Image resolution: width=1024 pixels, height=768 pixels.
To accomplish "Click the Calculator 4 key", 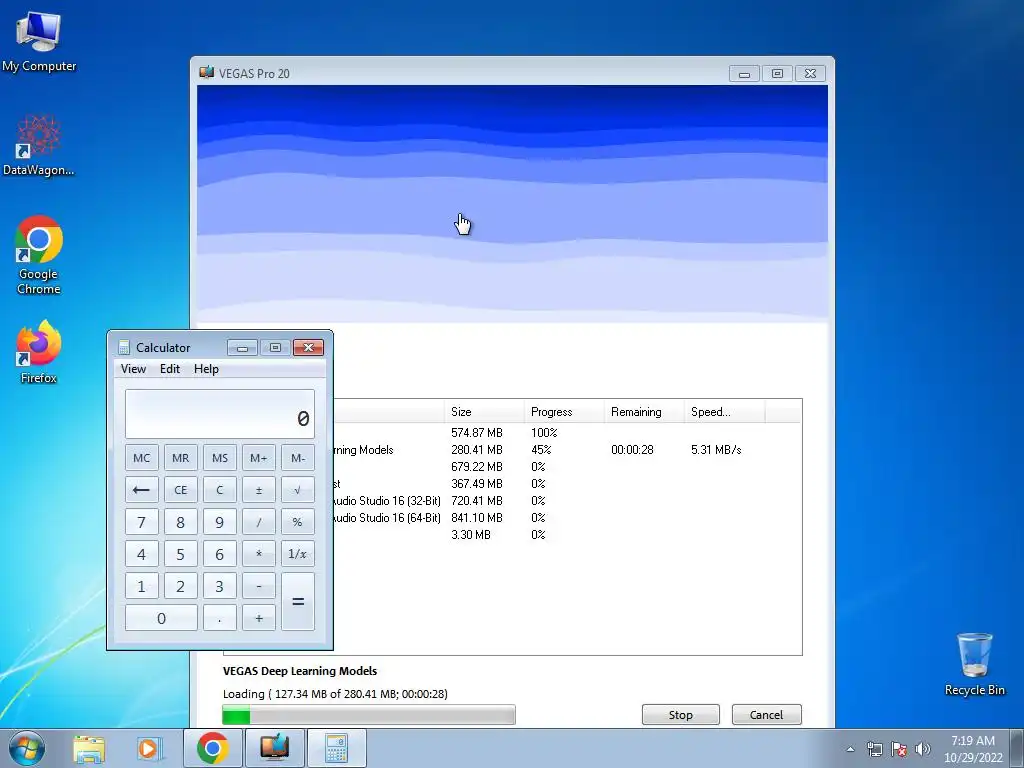I will coord(142,554).
